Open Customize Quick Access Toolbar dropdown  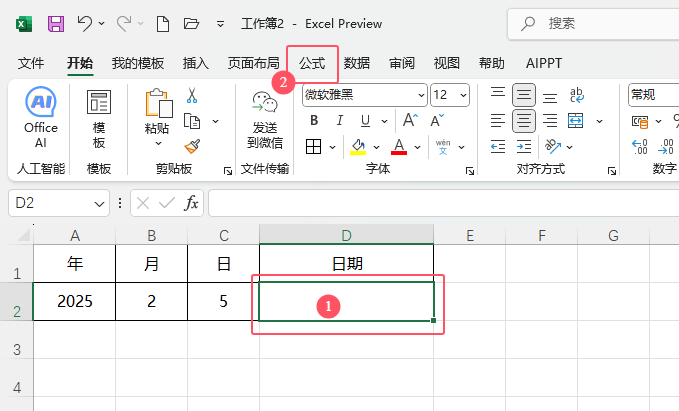220,24
